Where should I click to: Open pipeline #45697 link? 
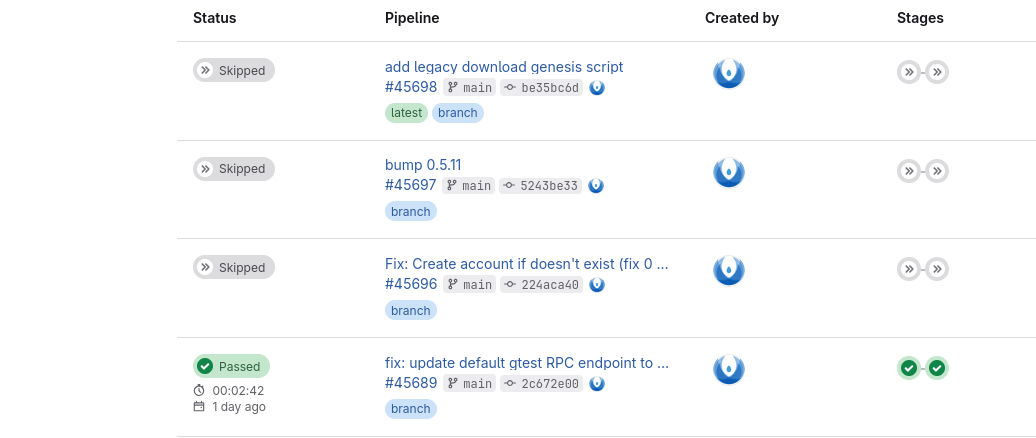[x=411, y=185]
